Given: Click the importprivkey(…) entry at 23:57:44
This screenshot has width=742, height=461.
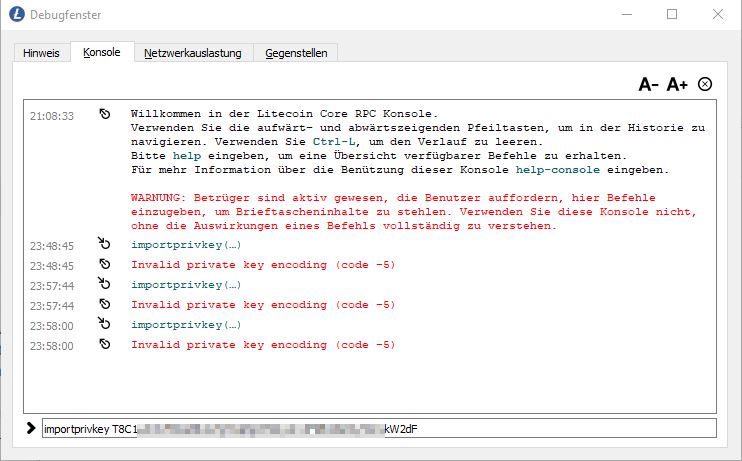Looking at the screenshot, I should click(x=186, y=285).
